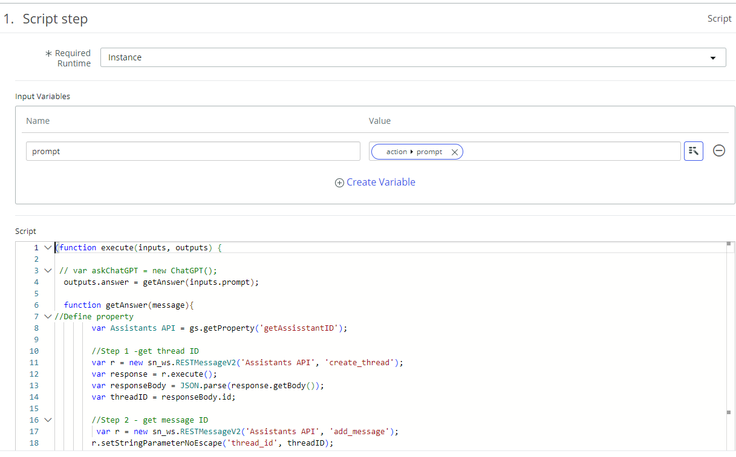Click the plus icon beside Create Variable
Screen dimensions: 736x457
click(x=339, y=183)
